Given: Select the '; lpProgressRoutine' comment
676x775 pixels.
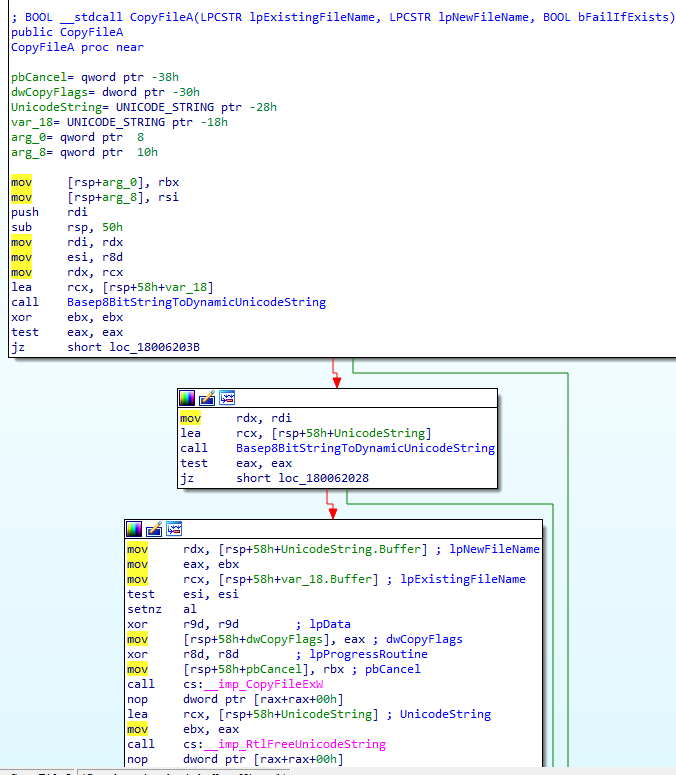Looking at the screenshot, I should (x=362, y=654).
